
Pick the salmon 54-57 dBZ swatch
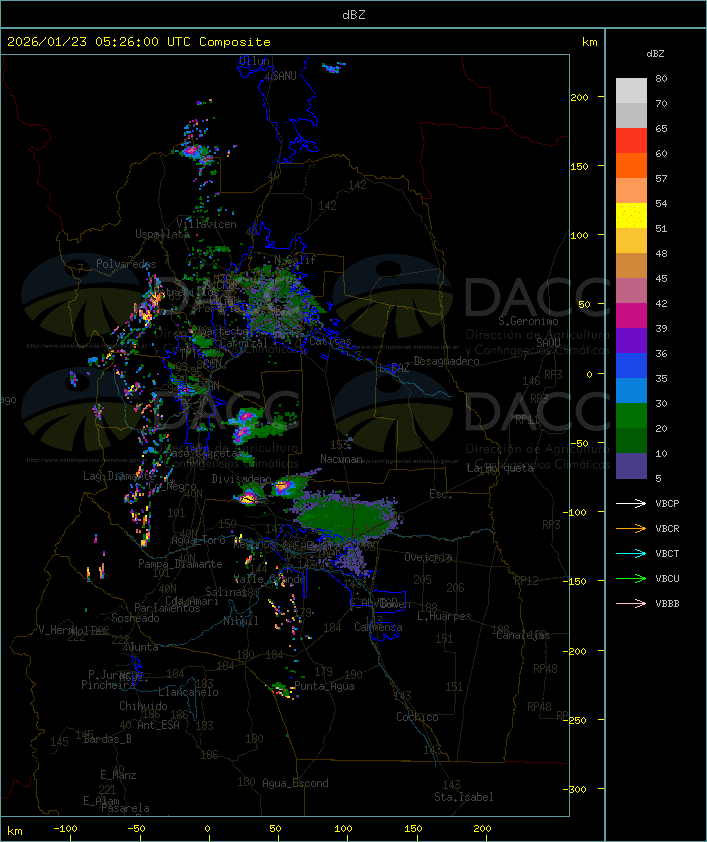click(x=631, y=191)
